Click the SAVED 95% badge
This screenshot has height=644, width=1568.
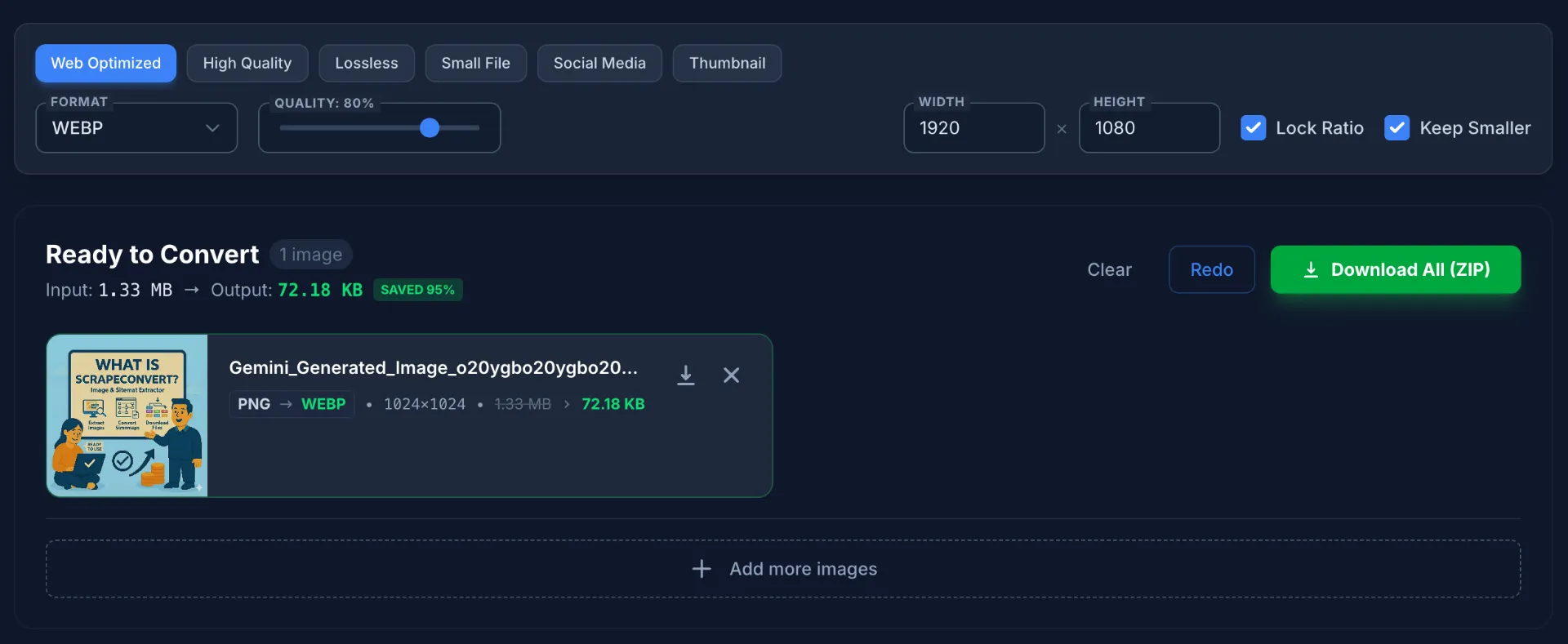pyautogui.click(x=417, y=290)
